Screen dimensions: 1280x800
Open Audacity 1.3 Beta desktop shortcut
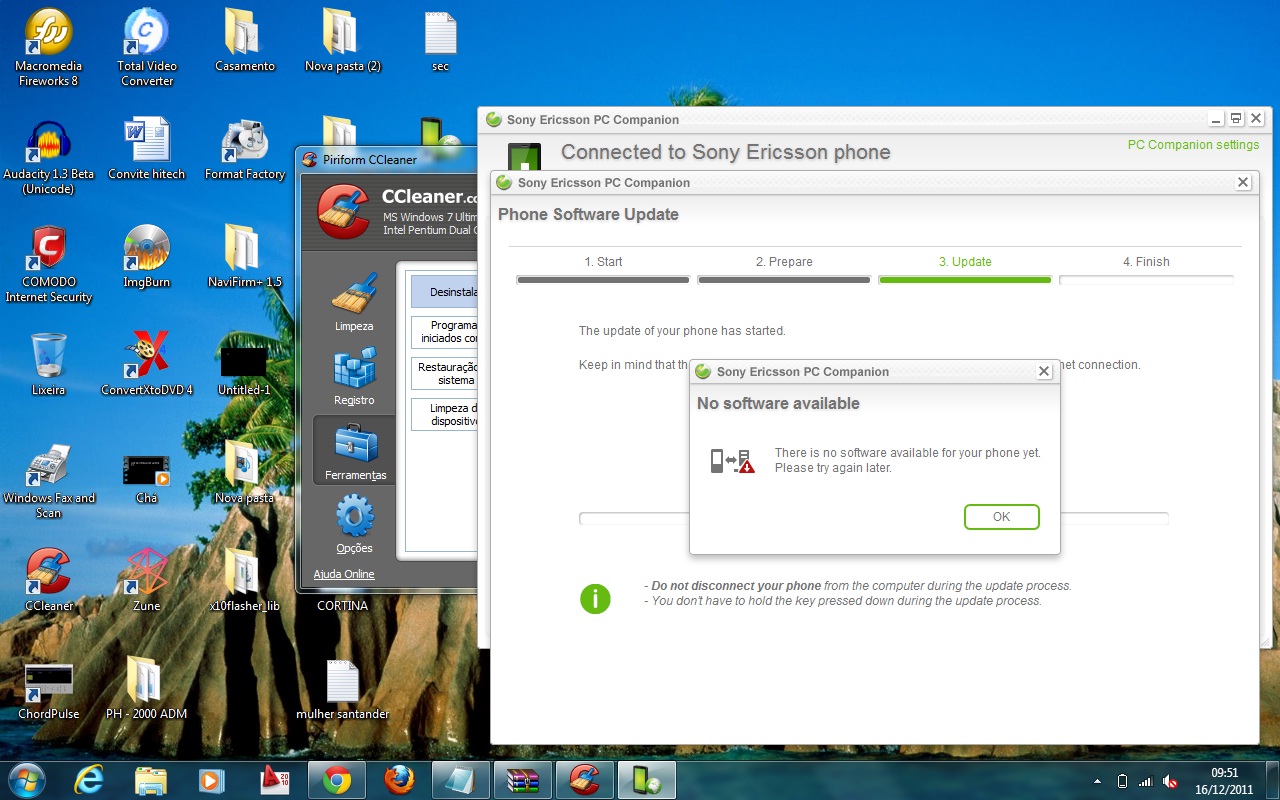[x=48, y=156]
